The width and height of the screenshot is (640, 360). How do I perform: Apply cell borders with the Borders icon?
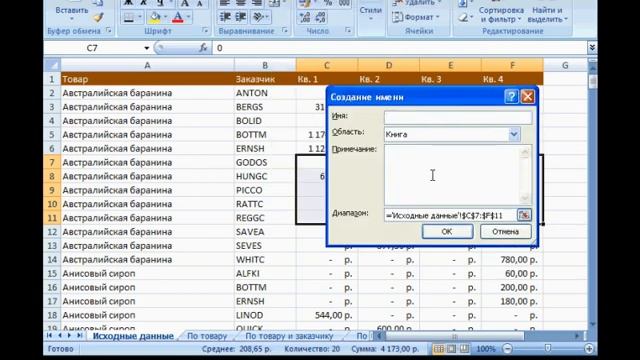(x=129, y=18)
